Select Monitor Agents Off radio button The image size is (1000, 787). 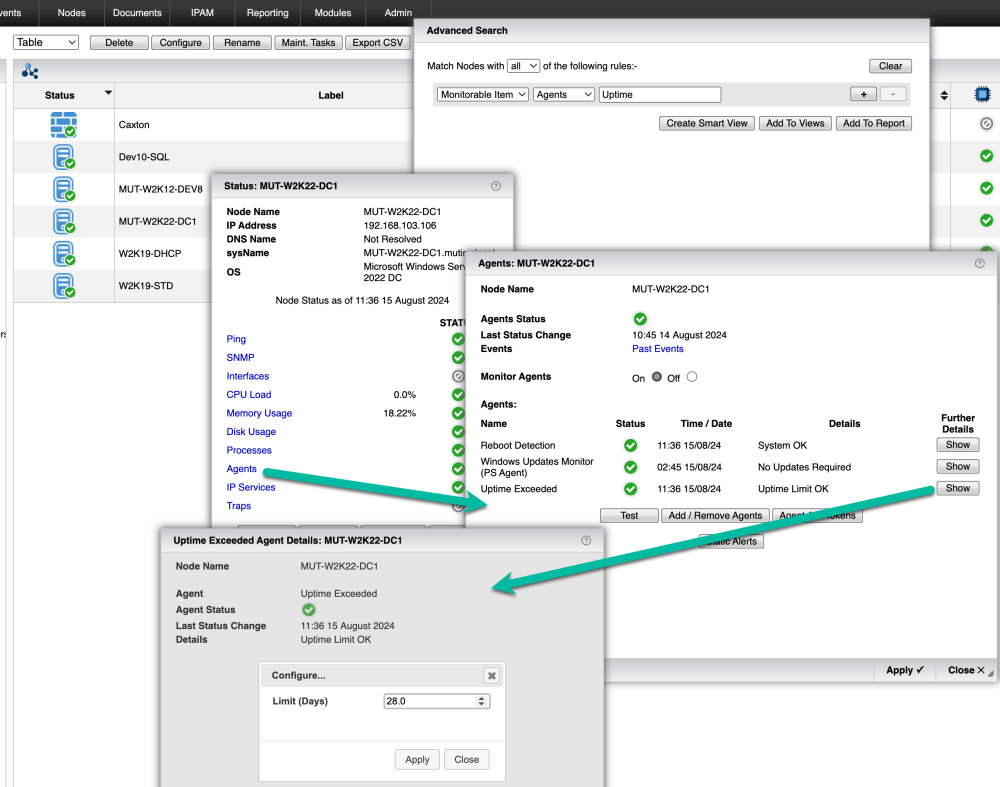click(x=692, y=377)
